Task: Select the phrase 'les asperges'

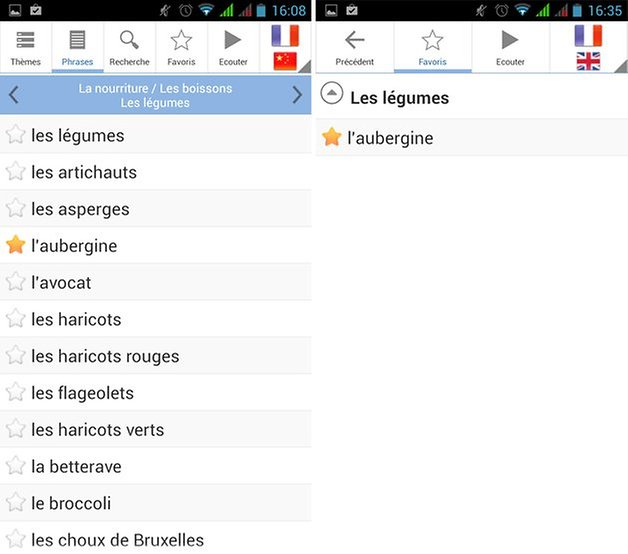Action: coord(81,210)
